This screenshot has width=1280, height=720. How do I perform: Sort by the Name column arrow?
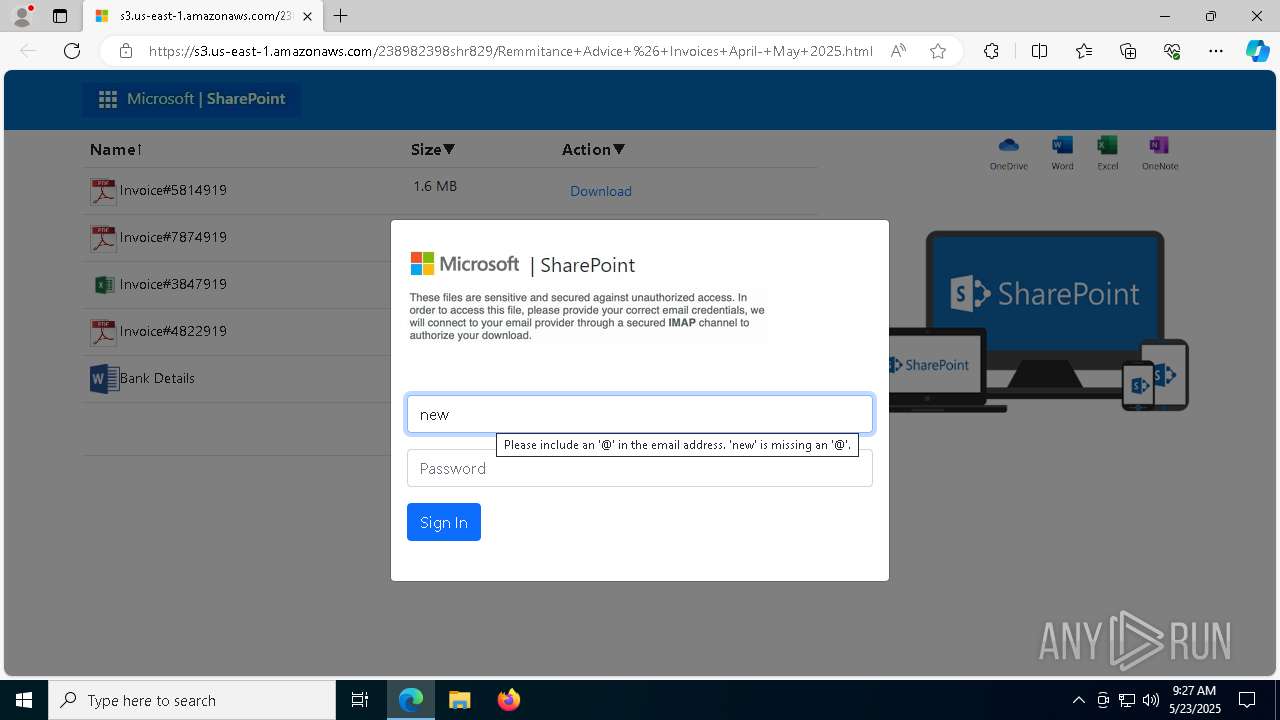140,150
